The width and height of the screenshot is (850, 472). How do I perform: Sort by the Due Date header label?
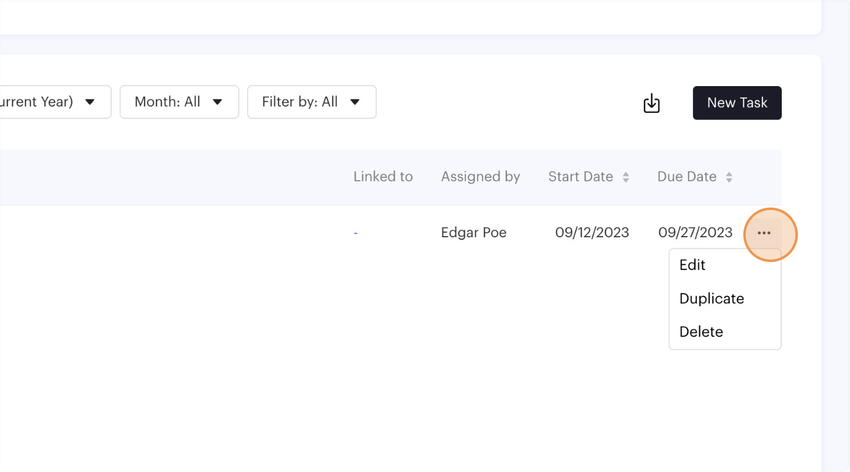687,177
